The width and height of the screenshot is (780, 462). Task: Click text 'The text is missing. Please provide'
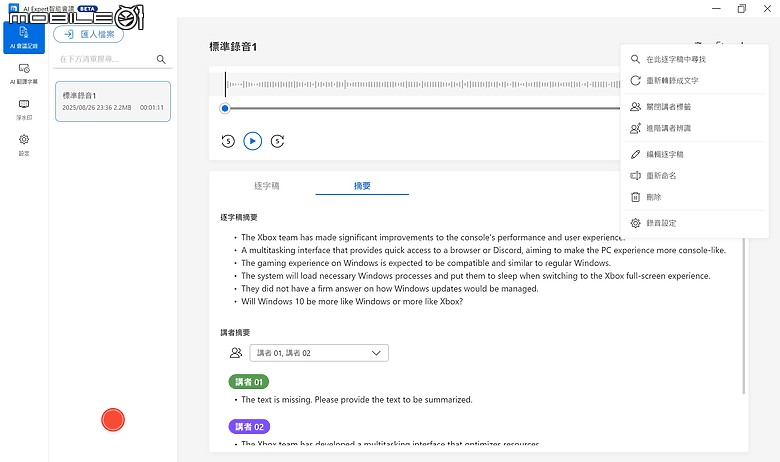(357, 400)
